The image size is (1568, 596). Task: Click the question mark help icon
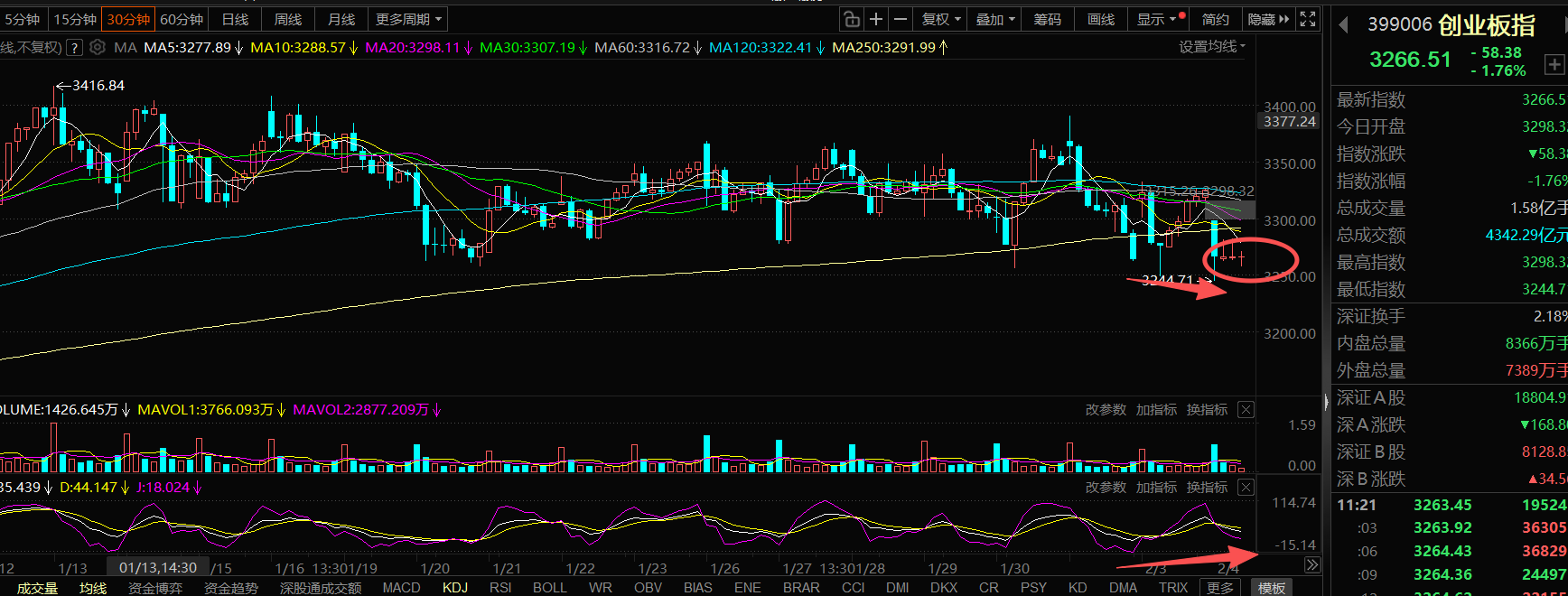[75, 47]
